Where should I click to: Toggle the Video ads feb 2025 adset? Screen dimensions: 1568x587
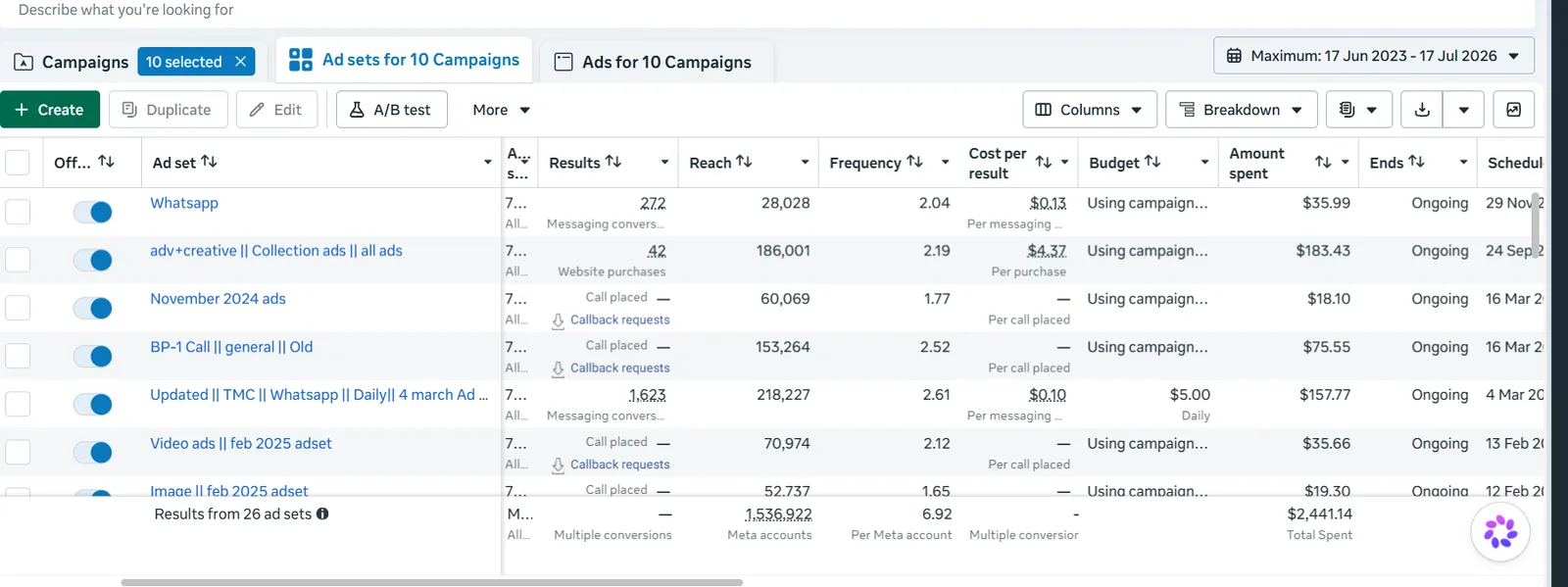coord(93,452)
